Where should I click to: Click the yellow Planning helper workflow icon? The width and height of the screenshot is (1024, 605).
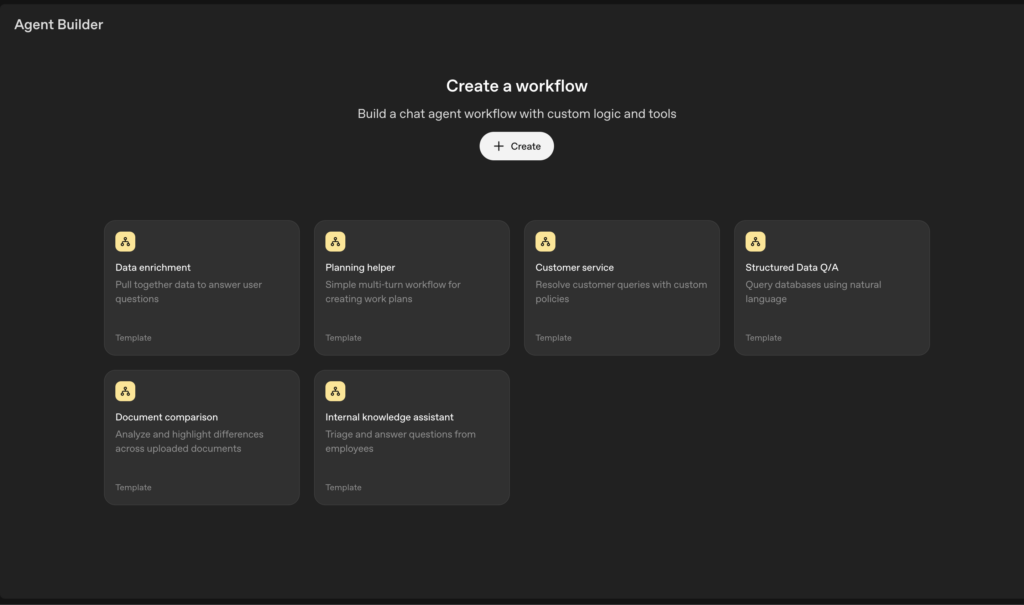335,241
